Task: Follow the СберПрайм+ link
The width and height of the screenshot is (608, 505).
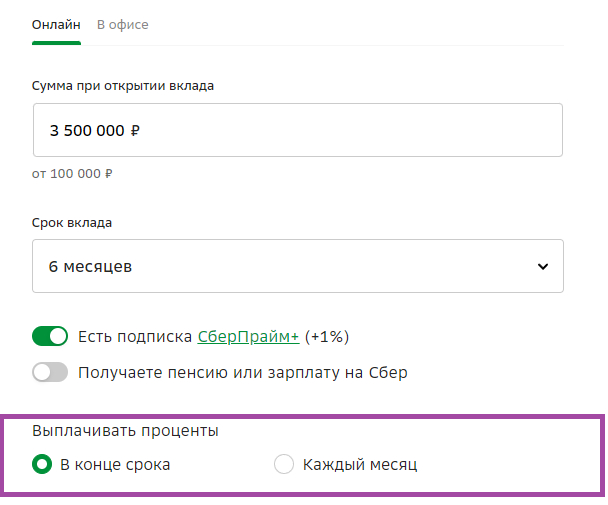Action: [x=248, y=336]
